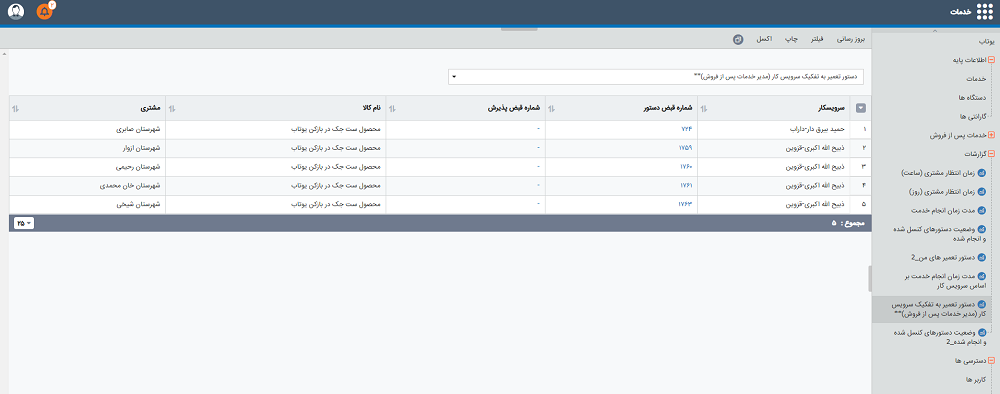Open order receipt number ۱۷۶۳ link
Screen dimensions: 1000x394
[685, 205]
